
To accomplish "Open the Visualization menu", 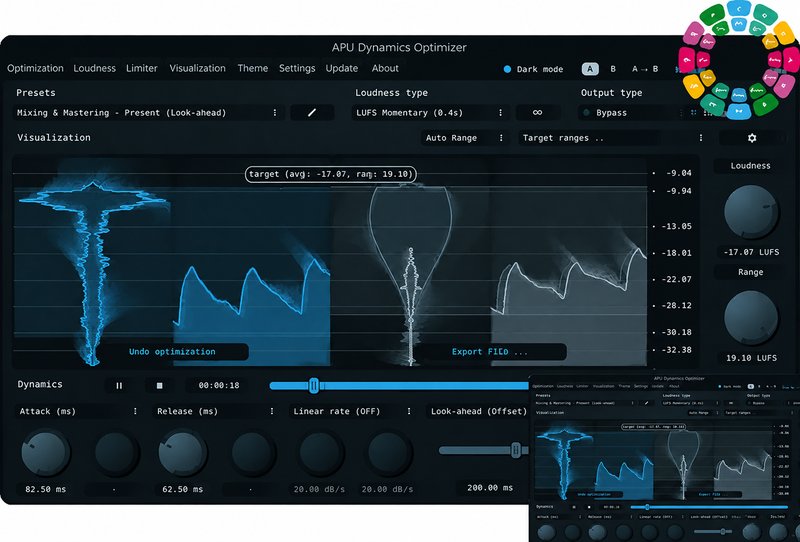I will click(197, 68).
